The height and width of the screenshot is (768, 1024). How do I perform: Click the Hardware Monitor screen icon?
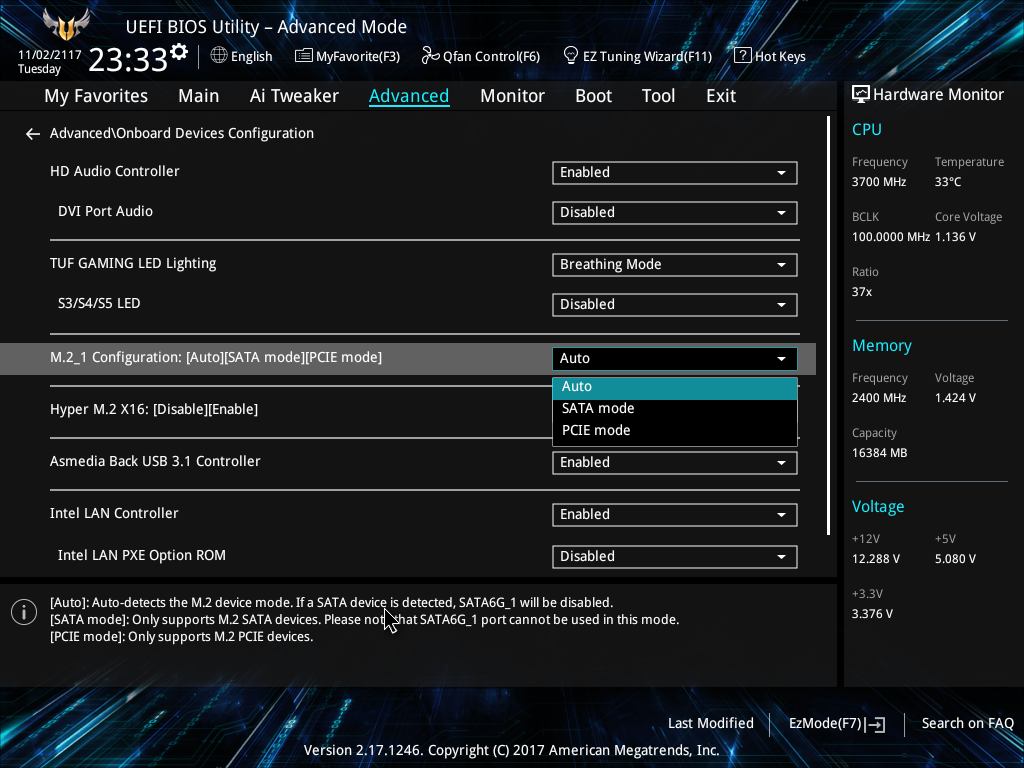861,95
